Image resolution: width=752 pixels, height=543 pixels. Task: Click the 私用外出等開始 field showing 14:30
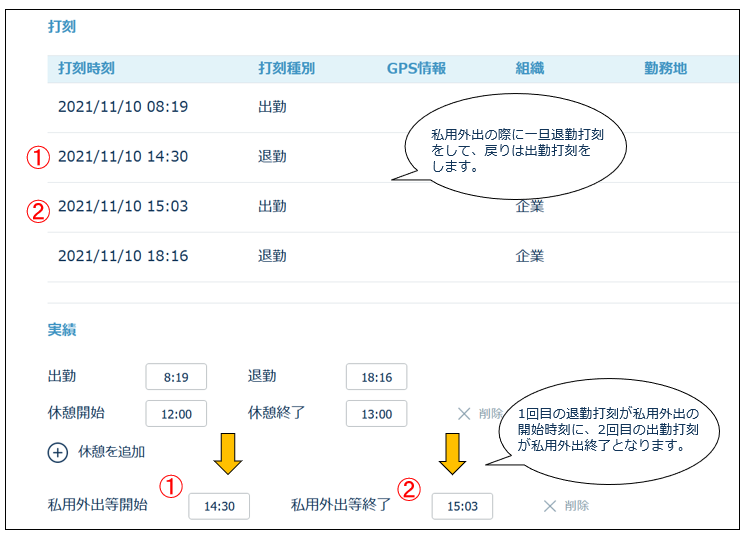219,506
